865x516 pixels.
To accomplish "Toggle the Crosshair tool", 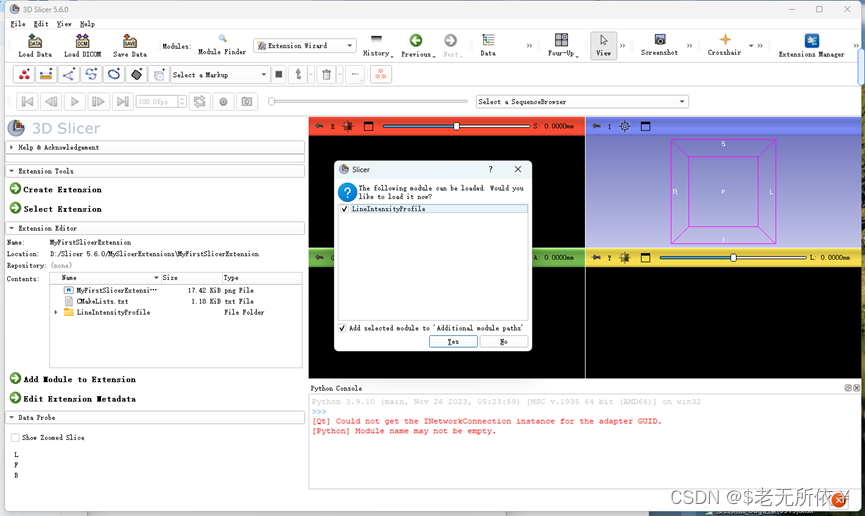I will click(724, 45).
